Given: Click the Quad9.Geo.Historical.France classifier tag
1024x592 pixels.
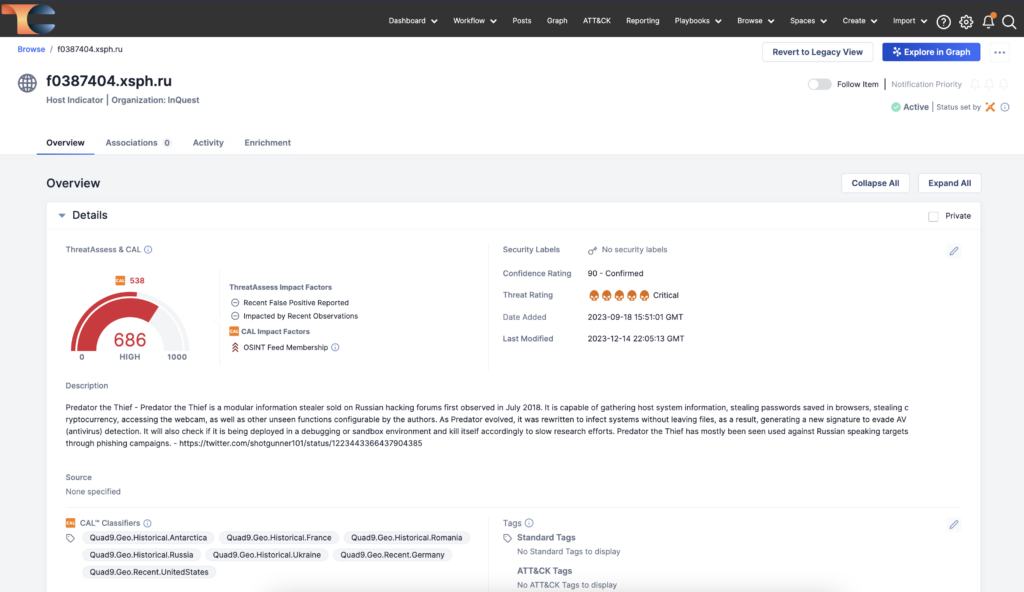Looking at the screenshot, I should [x=279, y=538].
